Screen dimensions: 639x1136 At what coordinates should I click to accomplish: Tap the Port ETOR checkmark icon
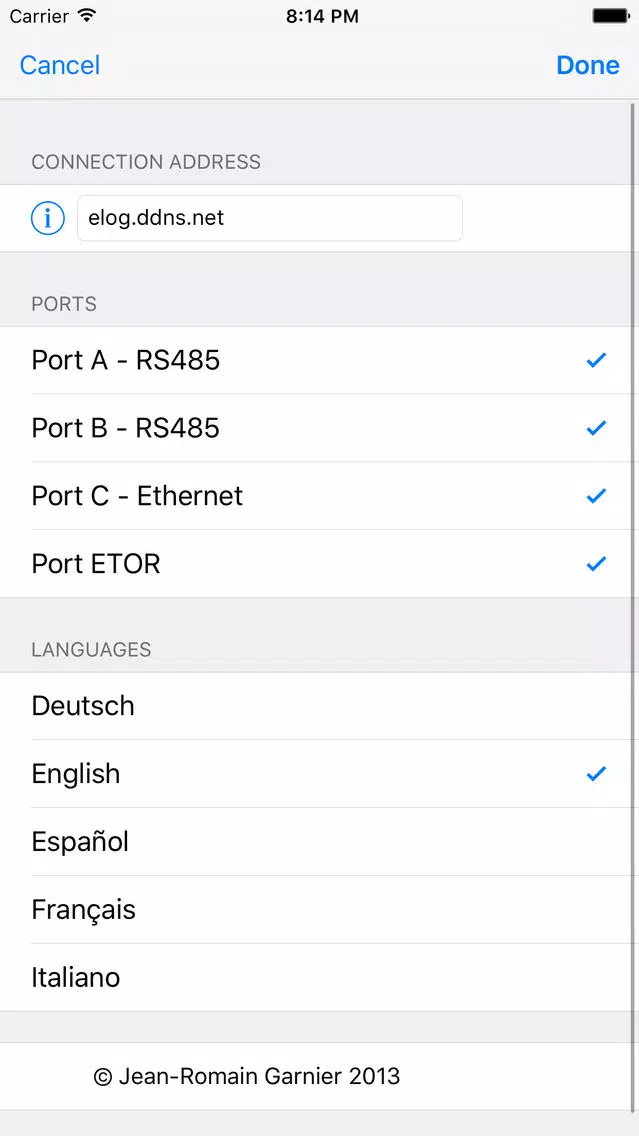596,564
